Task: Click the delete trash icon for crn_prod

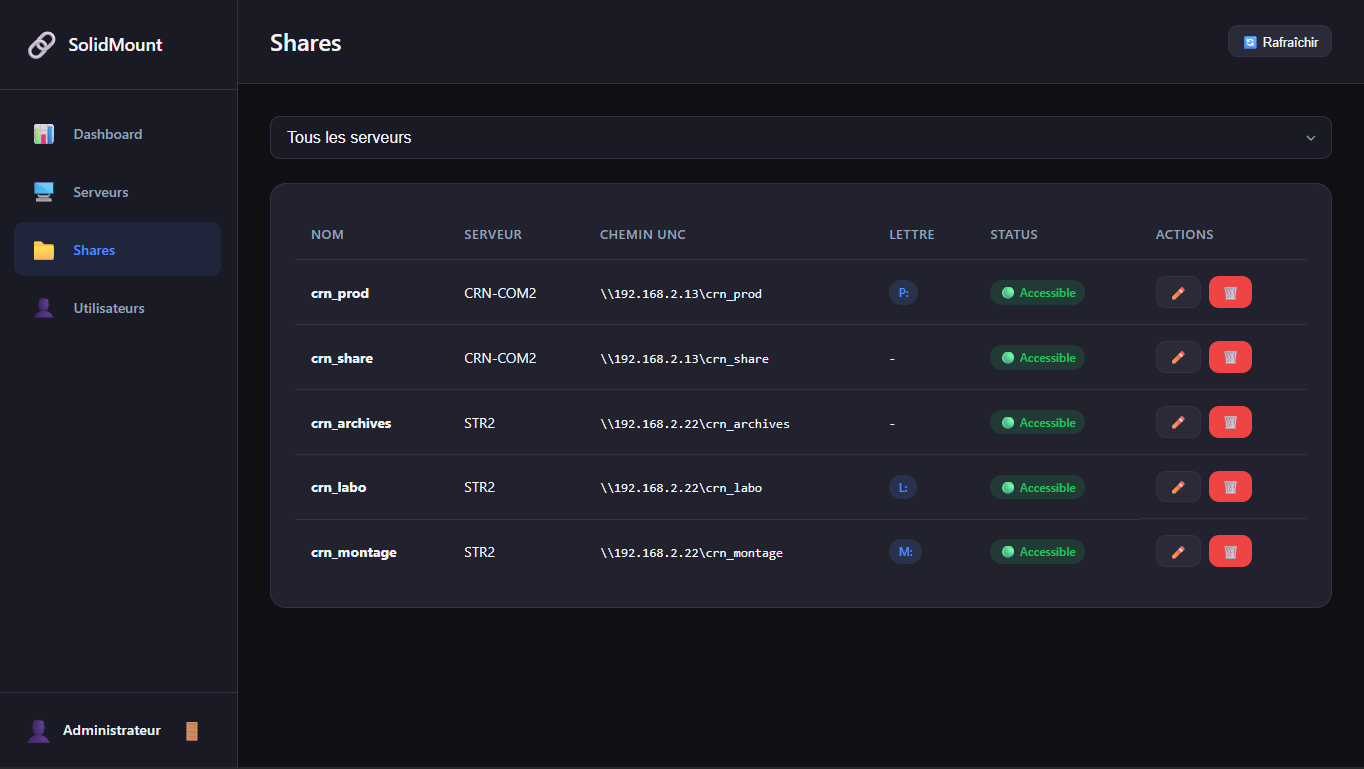Action: point(1230,292)
